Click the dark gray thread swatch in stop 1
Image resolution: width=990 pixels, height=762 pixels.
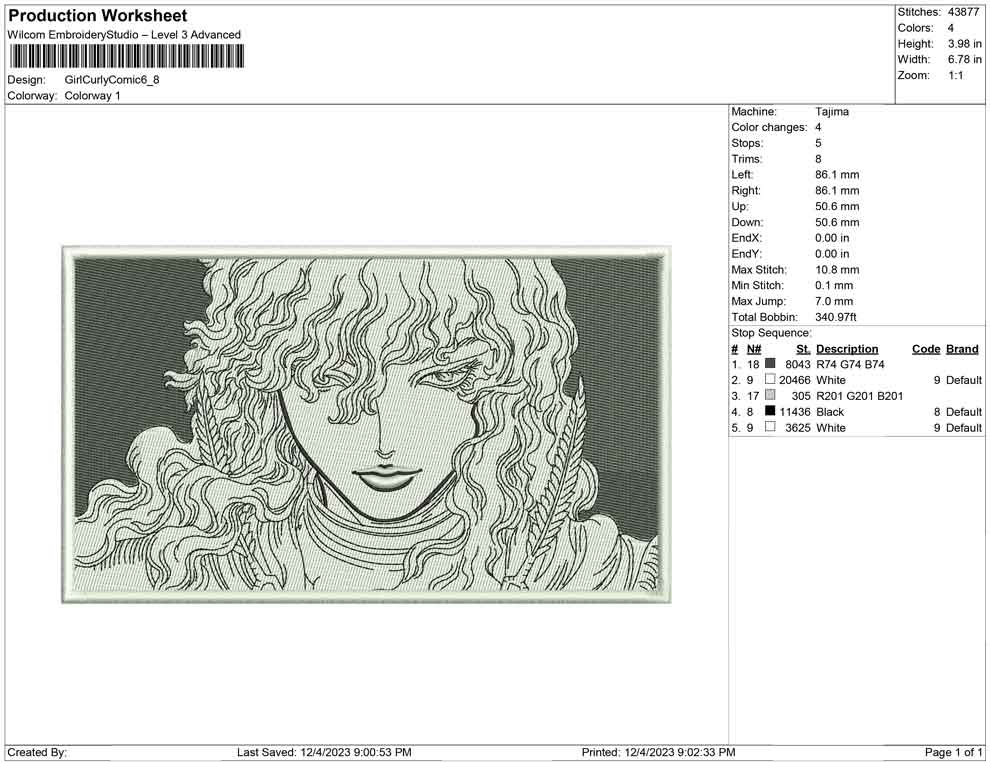click(x=770, y=364)
